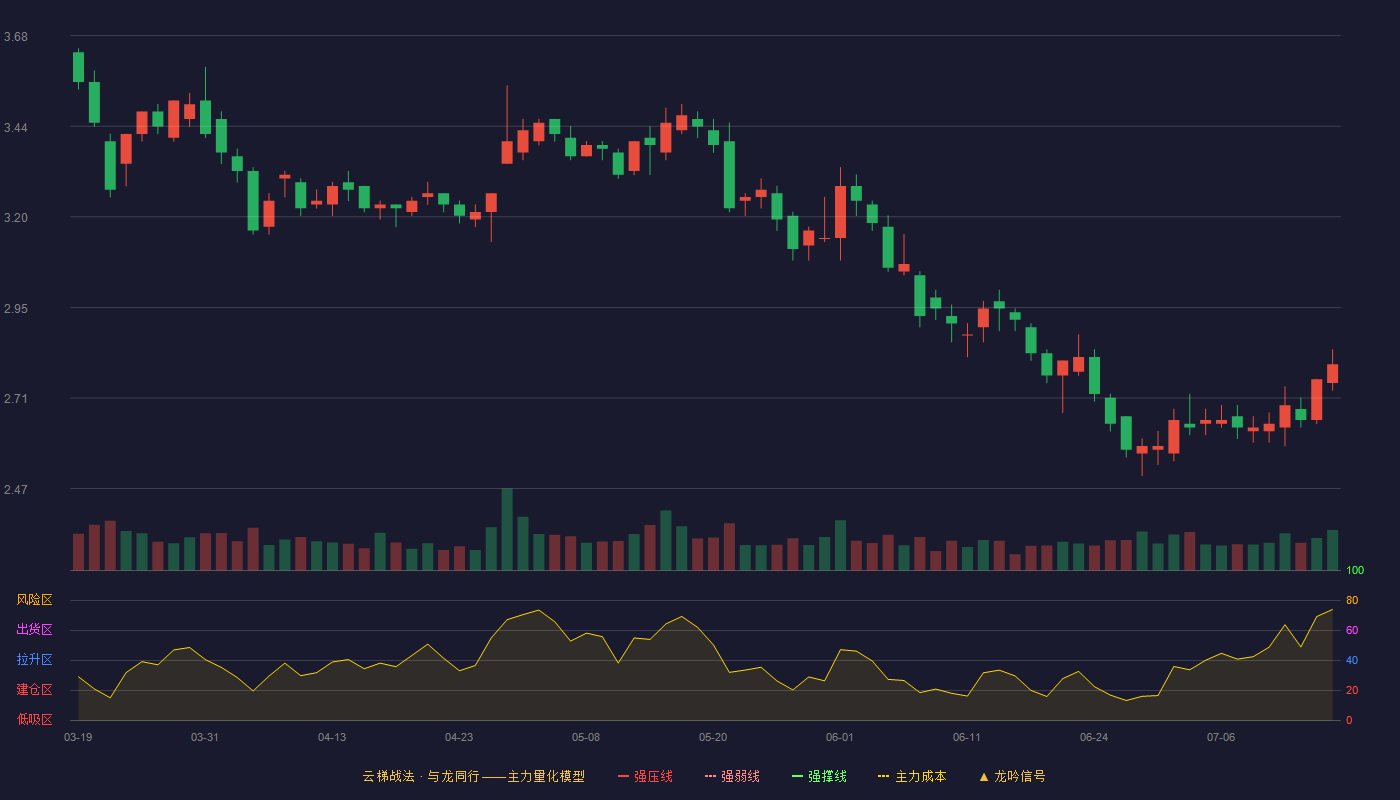Viewport: 1400px width, 800px height.
Task: Toggle the 主力成本 legend entry
Action: [x=912, y=776]
